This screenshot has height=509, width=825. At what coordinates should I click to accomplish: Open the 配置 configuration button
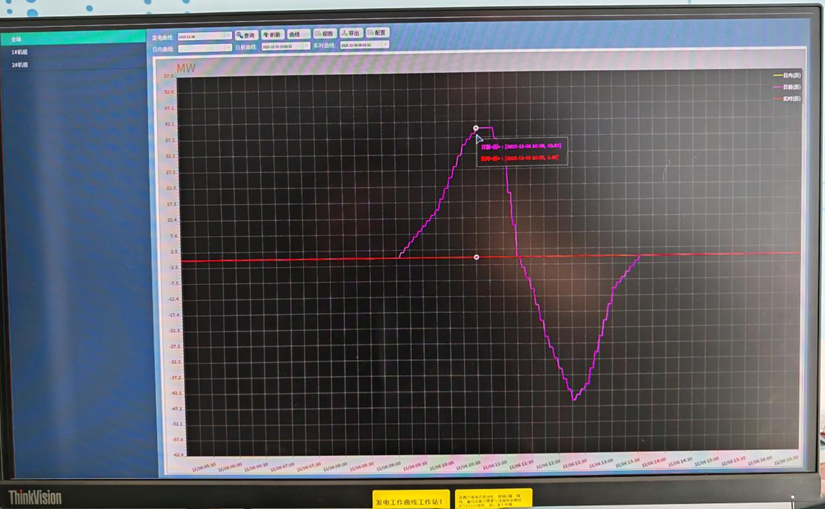(378, 32)
